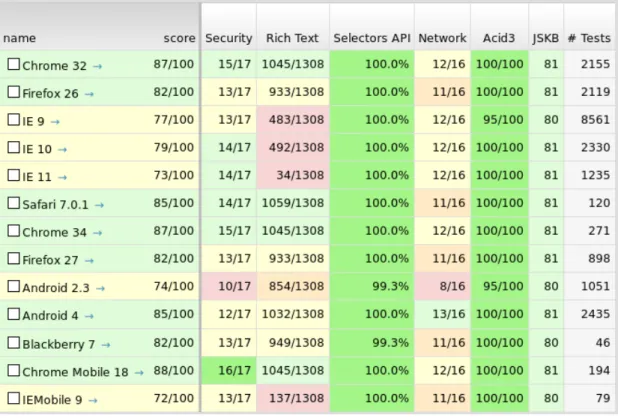This screenshot has width=618, height=418.
Task: Tick the Chrome 32 checkbox
Action: 13,64
